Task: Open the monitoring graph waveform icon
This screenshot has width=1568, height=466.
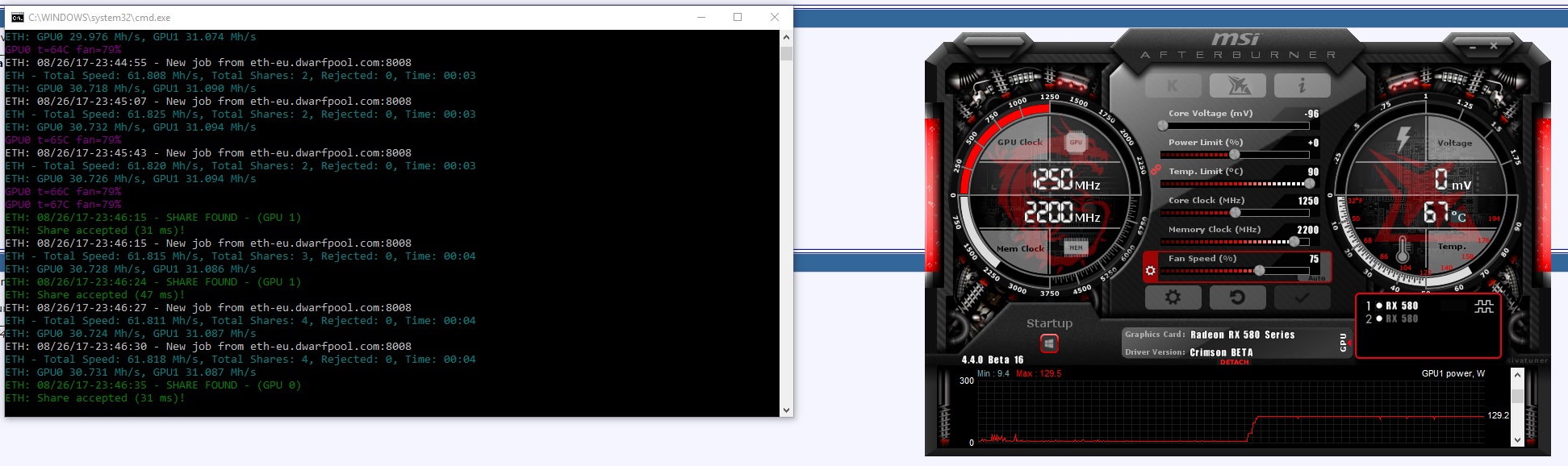Action: coord(1483,306)
